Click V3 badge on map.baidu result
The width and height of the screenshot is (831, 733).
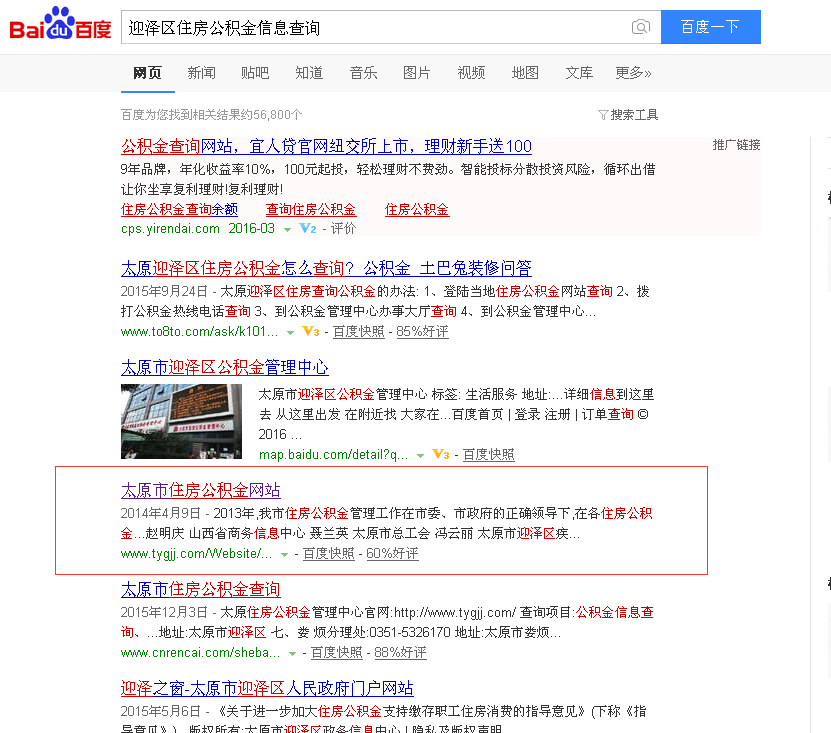tap(440, 454)
